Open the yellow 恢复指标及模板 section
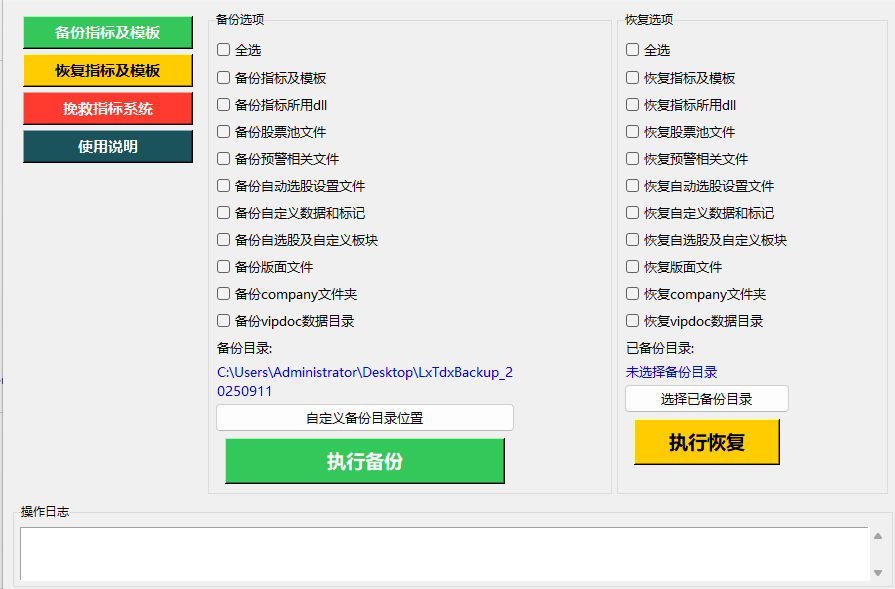 point(108,71)
